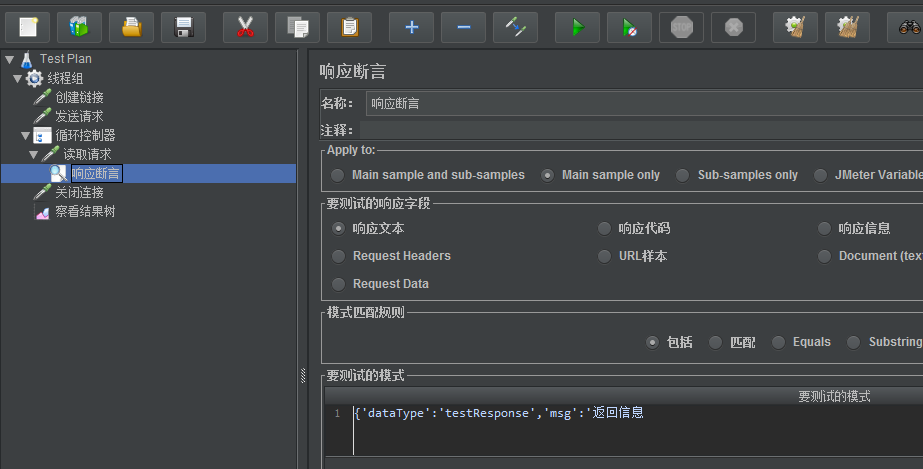Click the Stop test icon
Viewport: 923px width, 469px height.
coord(682,27)
